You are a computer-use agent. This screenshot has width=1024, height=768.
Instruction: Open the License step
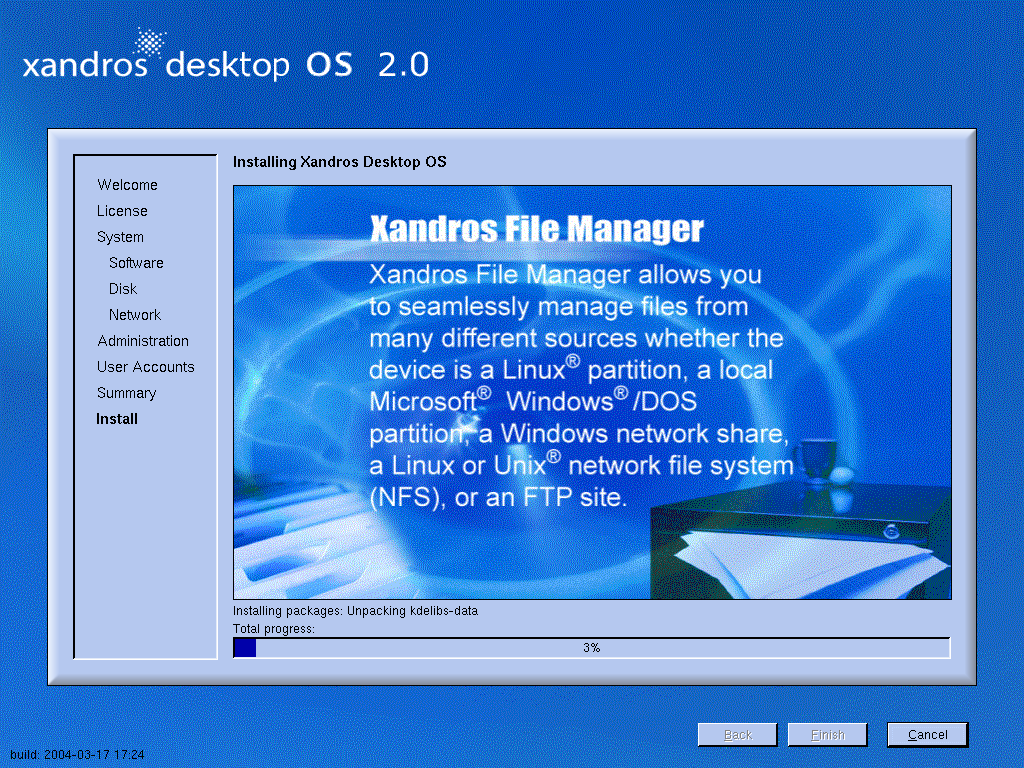point(122,211)
